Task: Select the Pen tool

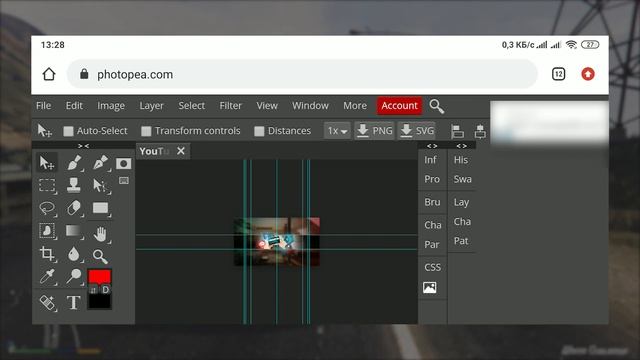Action: 100,163
